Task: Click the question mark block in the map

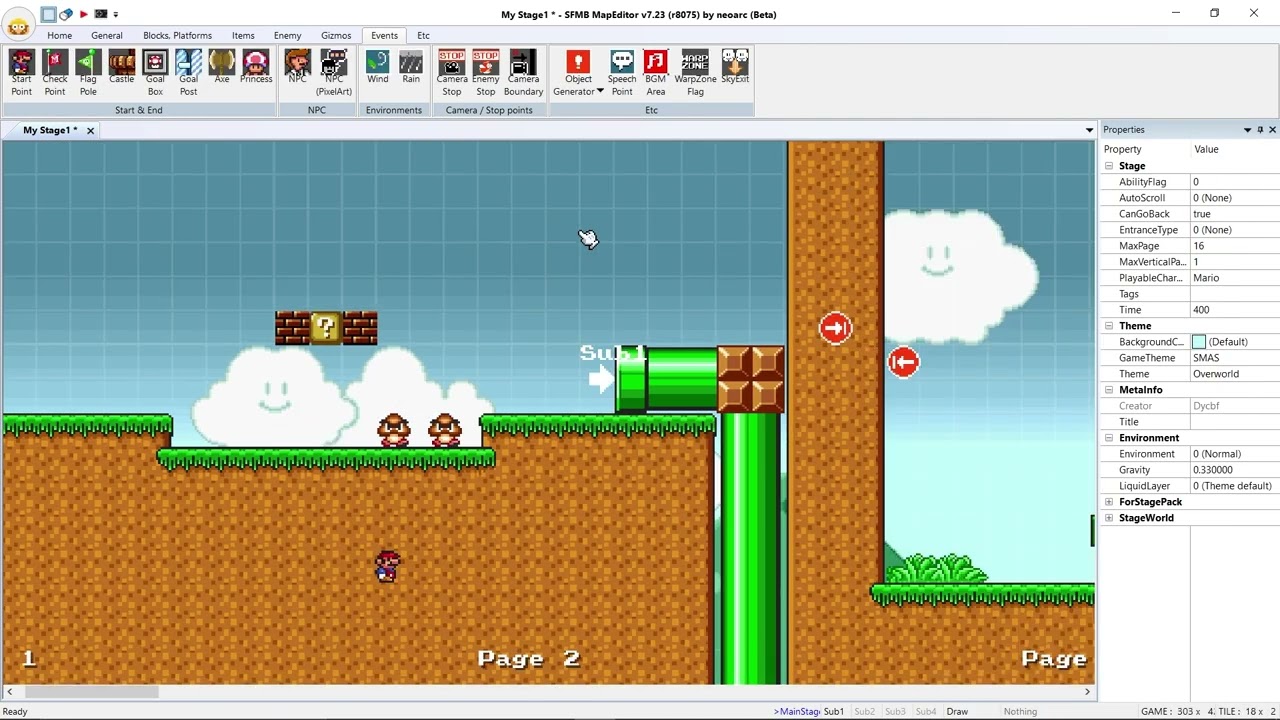Action: tap(326, 328)
